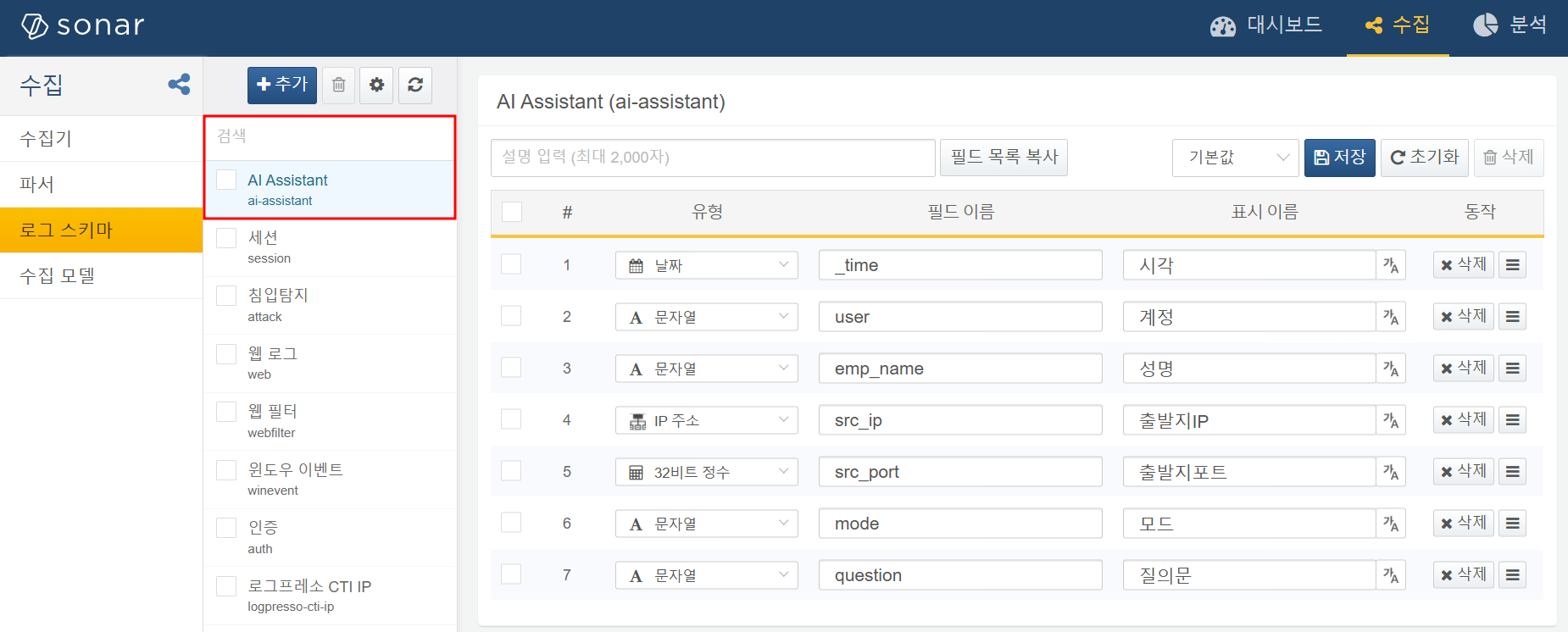The width and height of the screenshot is (1568, 632).
Task: Click the 로그 스키마 sidebar item
Action: click(x=101, y=230)
